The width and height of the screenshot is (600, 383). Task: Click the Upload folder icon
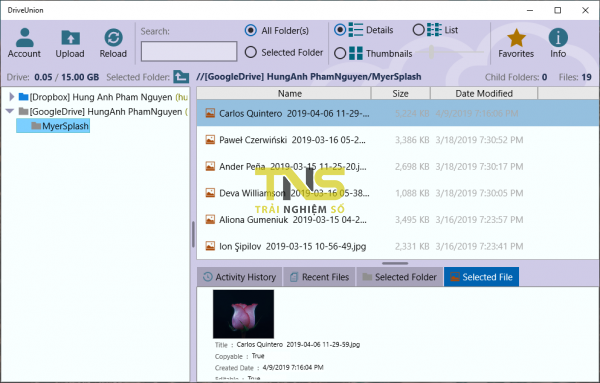70,37
